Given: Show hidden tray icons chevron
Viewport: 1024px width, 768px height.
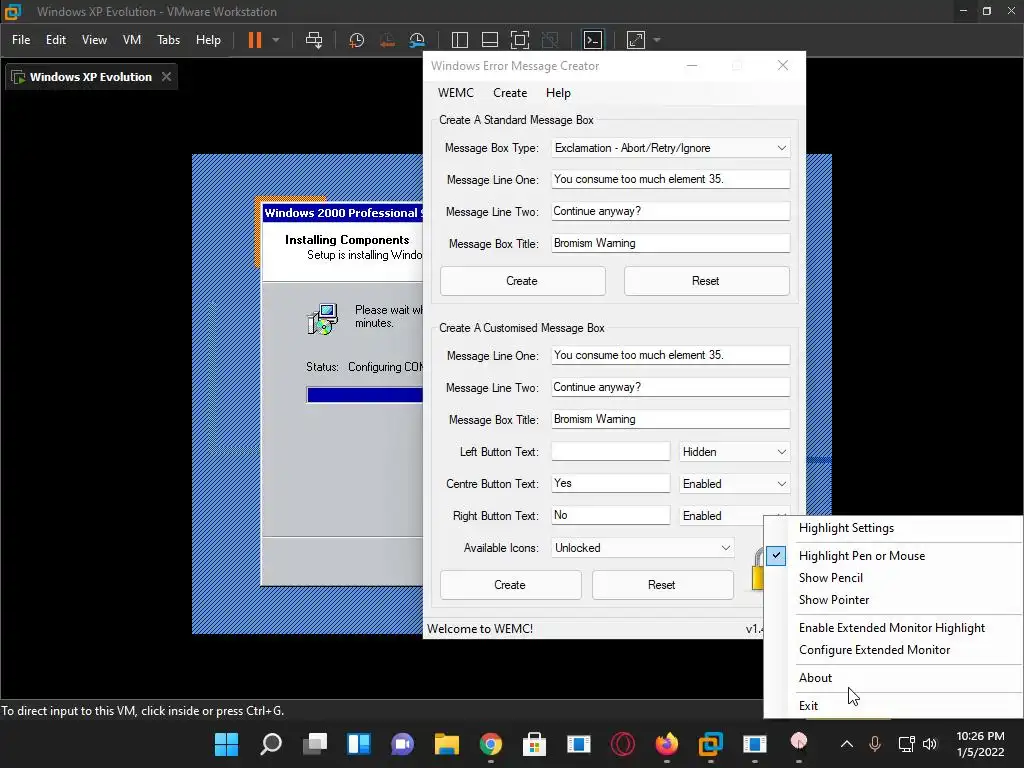Looking at the screenshot, I should [x=846, y=744].
